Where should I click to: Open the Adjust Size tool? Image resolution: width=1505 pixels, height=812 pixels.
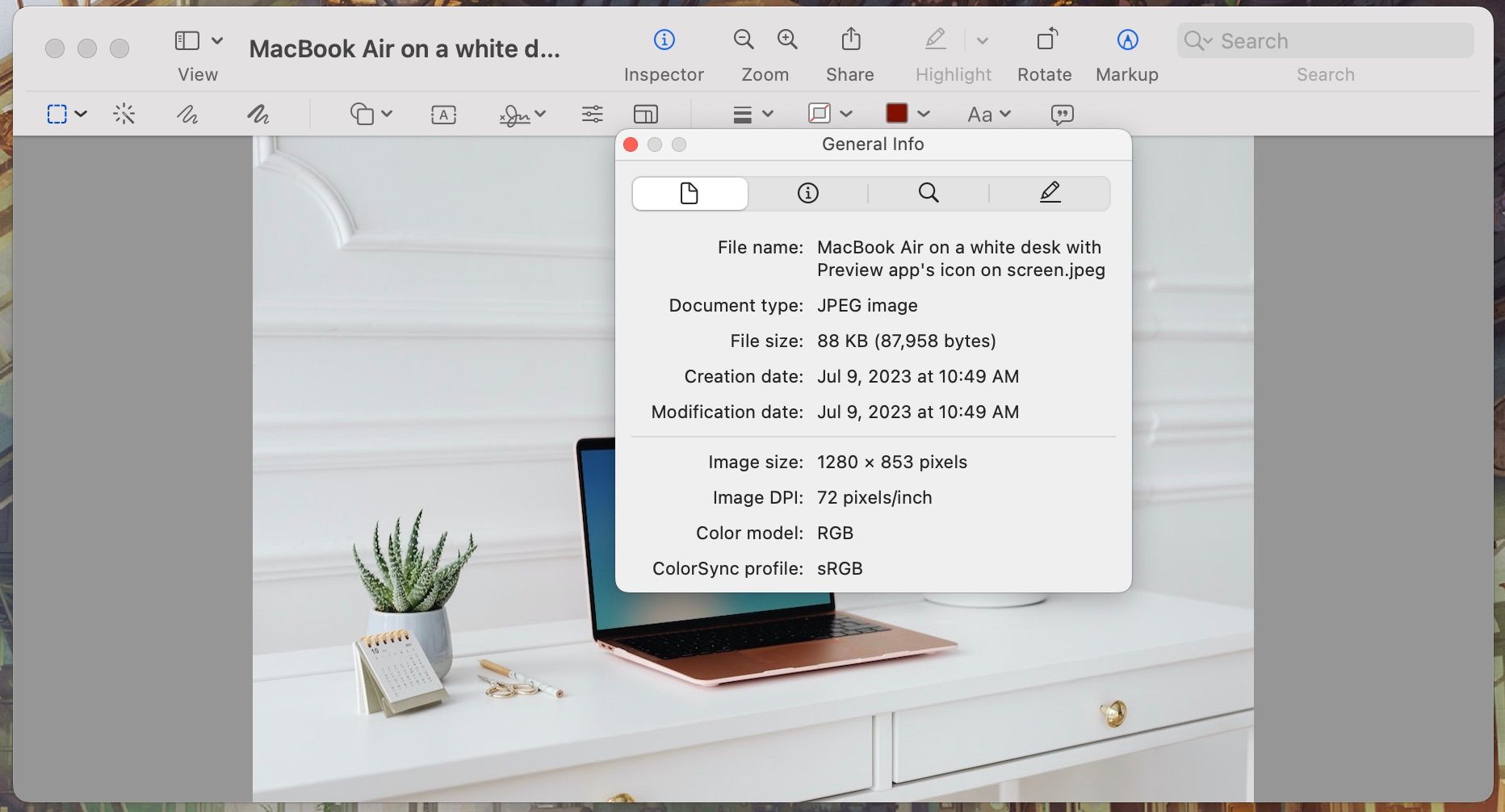[x=645, y=114]
